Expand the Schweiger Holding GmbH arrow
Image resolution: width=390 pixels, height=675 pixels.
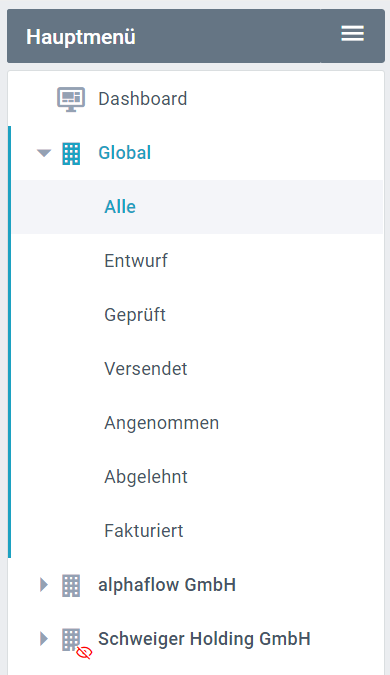[44, 639]
